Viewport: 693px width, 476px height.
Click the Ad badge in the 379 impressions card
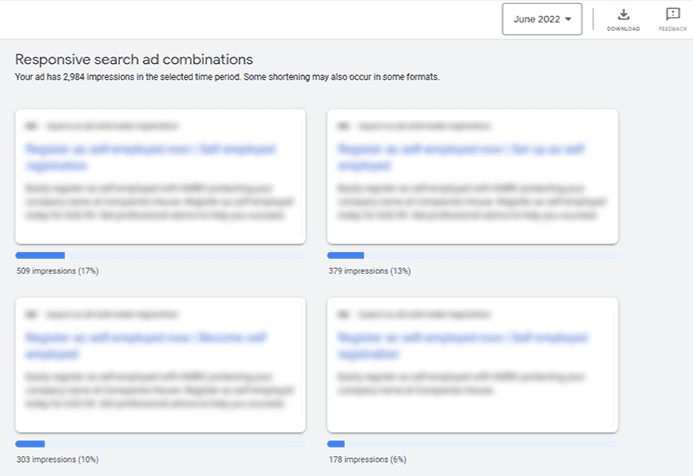click(343, 127)
